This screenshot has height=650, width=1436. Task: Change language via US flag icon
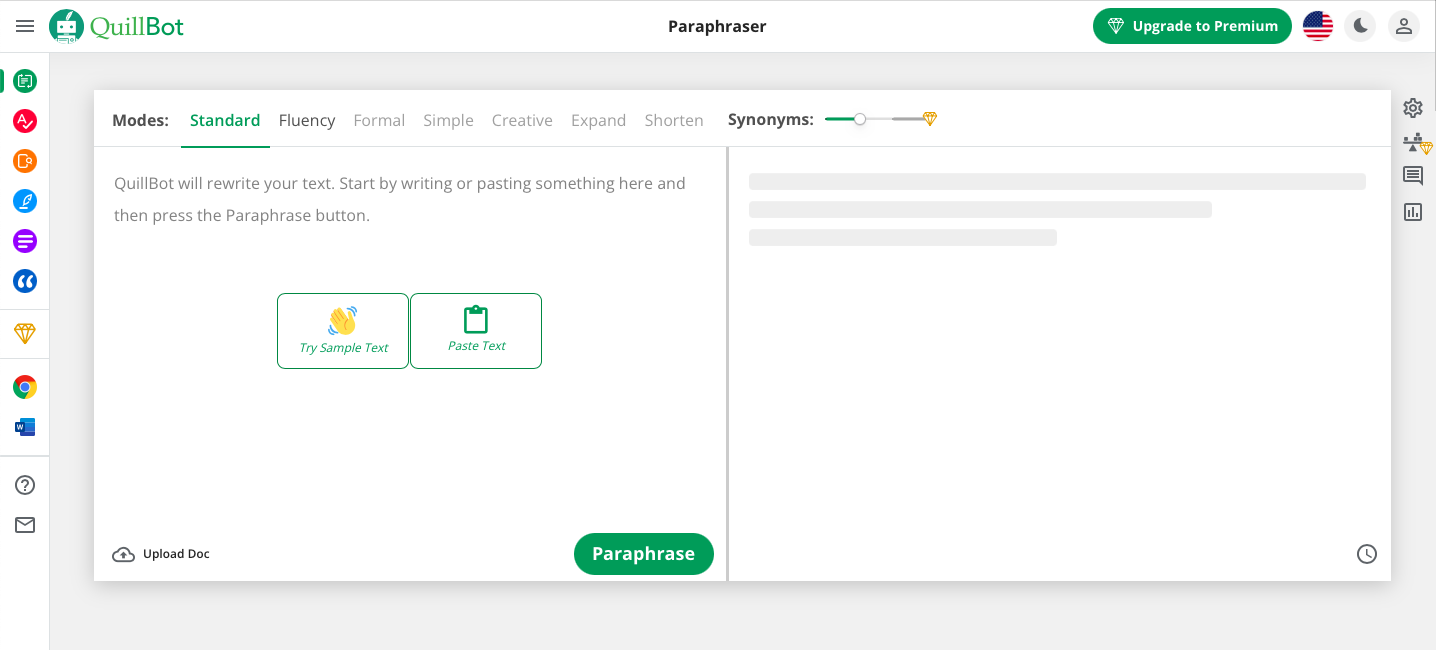(x=1318, y=26)
